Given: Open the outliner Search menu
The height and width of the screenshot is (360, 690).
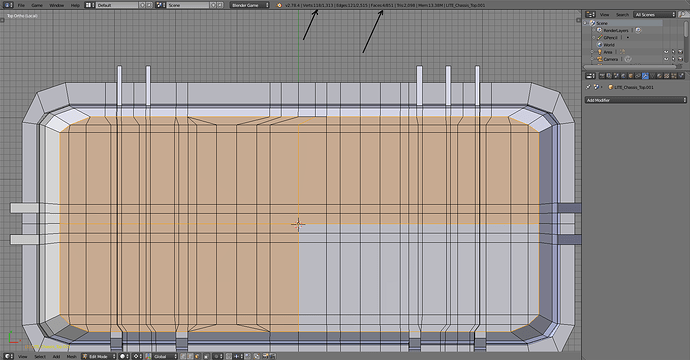Looking at the screenshot, I should [622, 15].
